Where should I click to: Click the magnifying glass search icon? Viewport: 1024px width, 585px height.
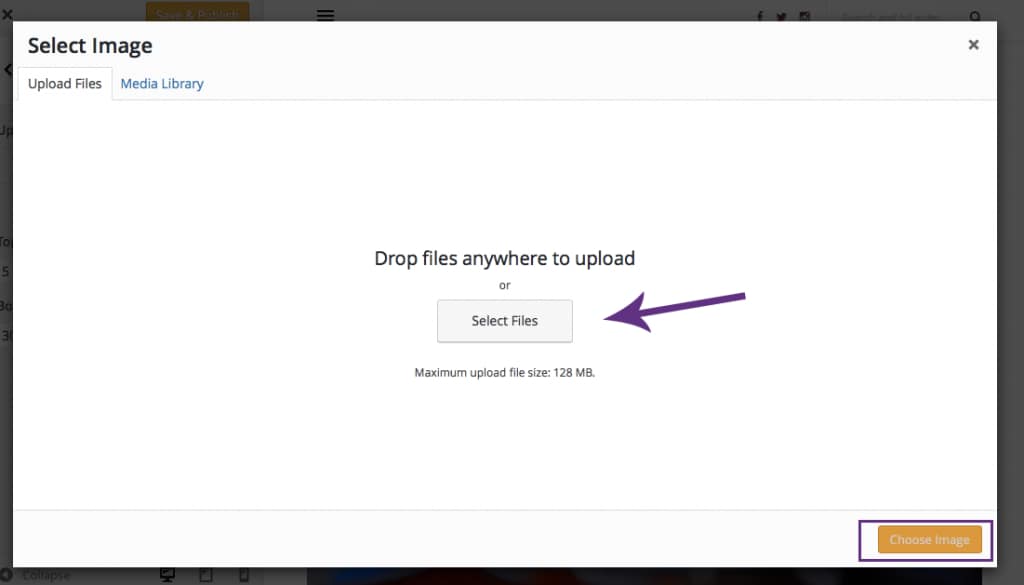point(976,16)
